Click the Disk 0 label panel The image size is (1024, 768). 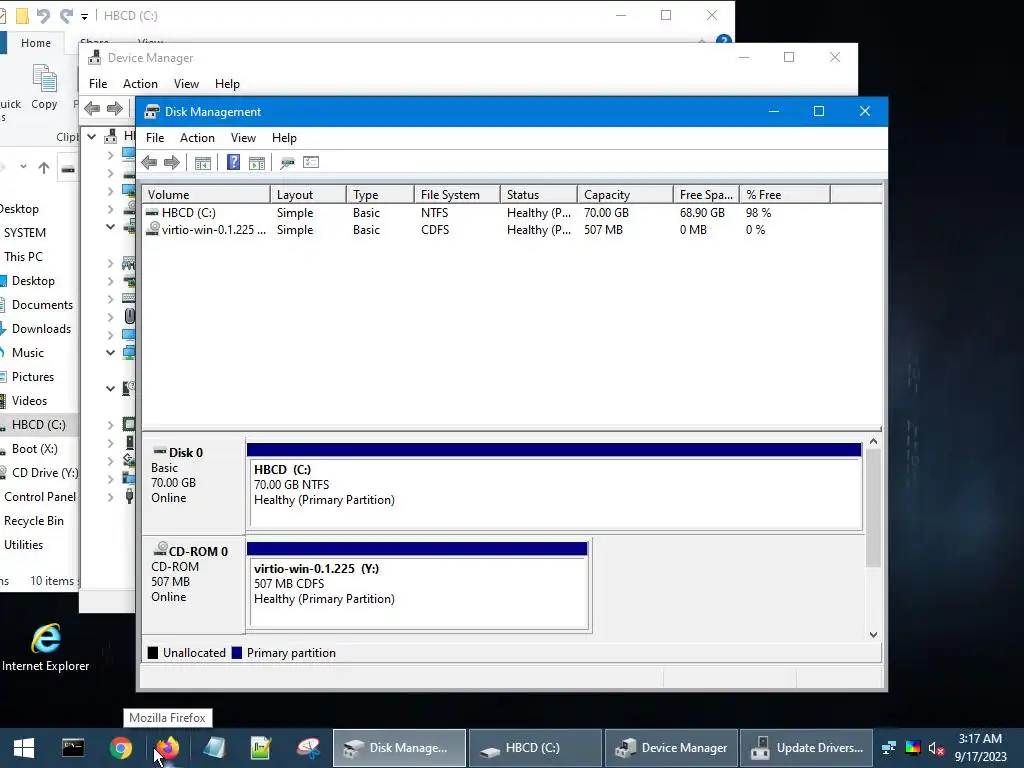tap(194, 487)
